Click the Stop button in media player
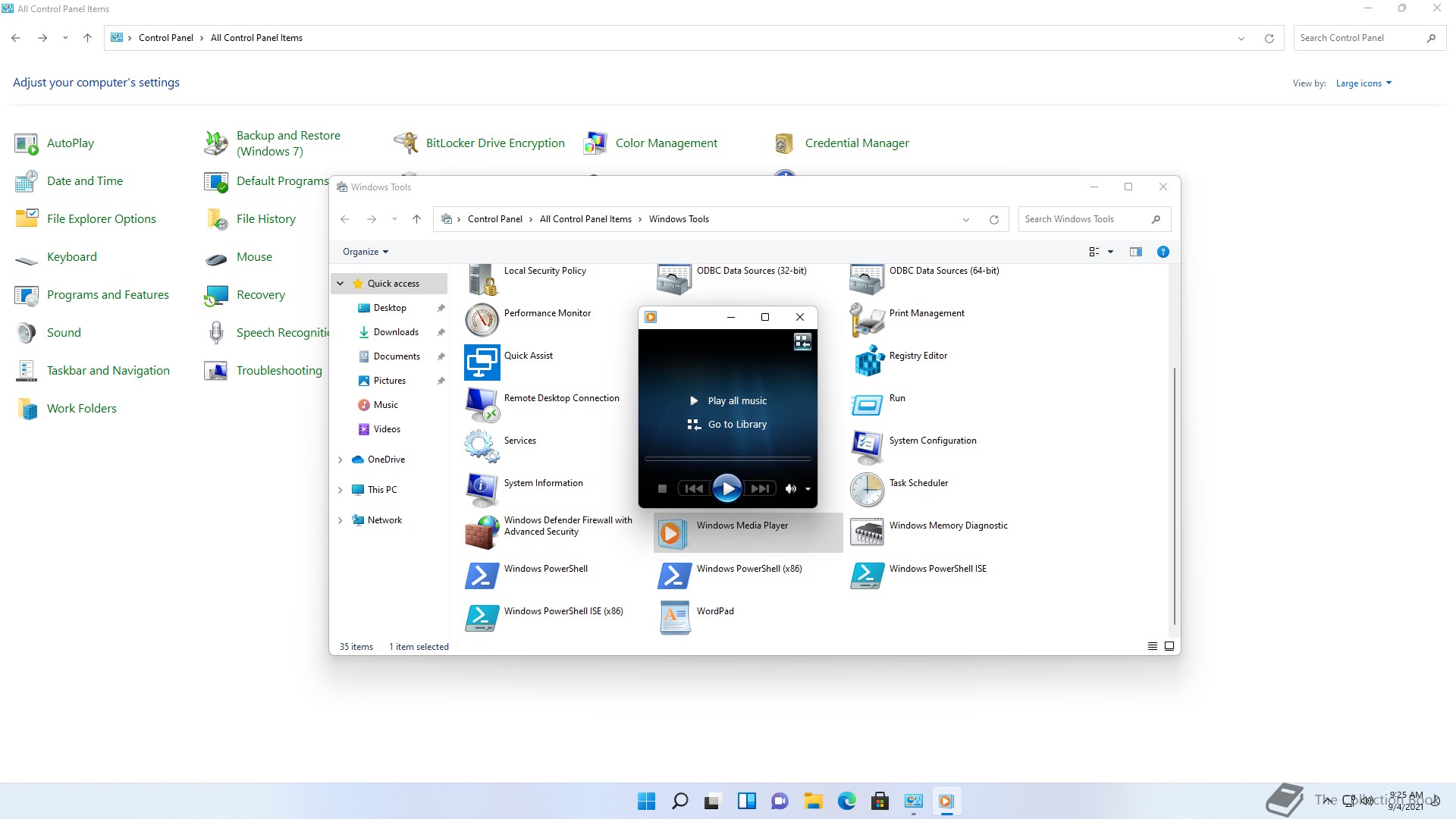 (x=662, y=489)
